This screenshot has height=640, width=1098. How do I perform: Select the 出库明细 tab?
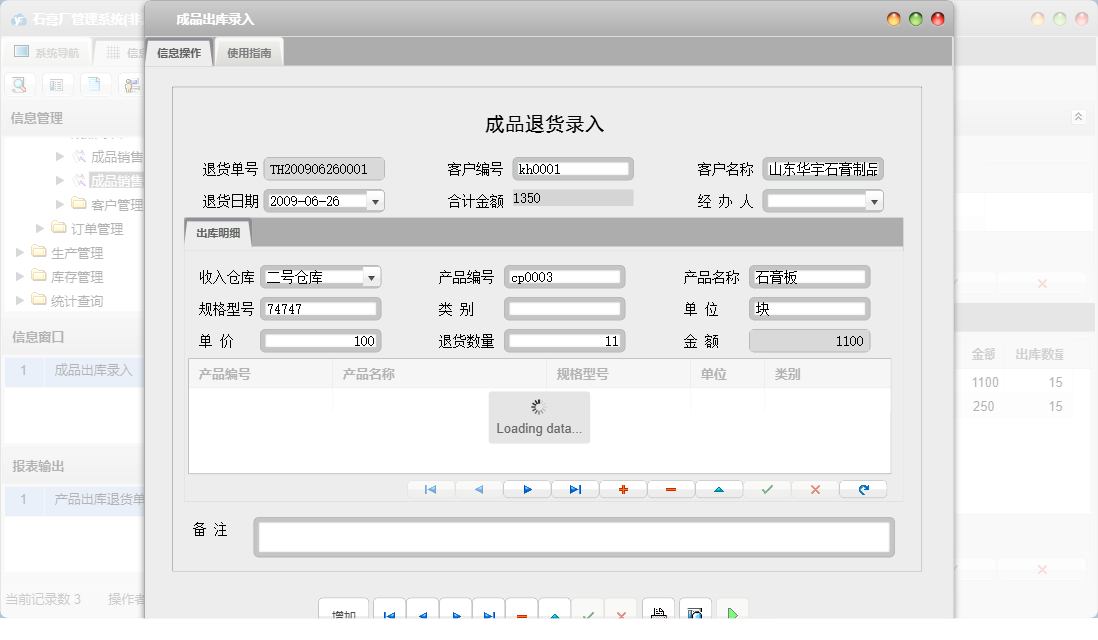pyautogui.click(x=216, y=232)
